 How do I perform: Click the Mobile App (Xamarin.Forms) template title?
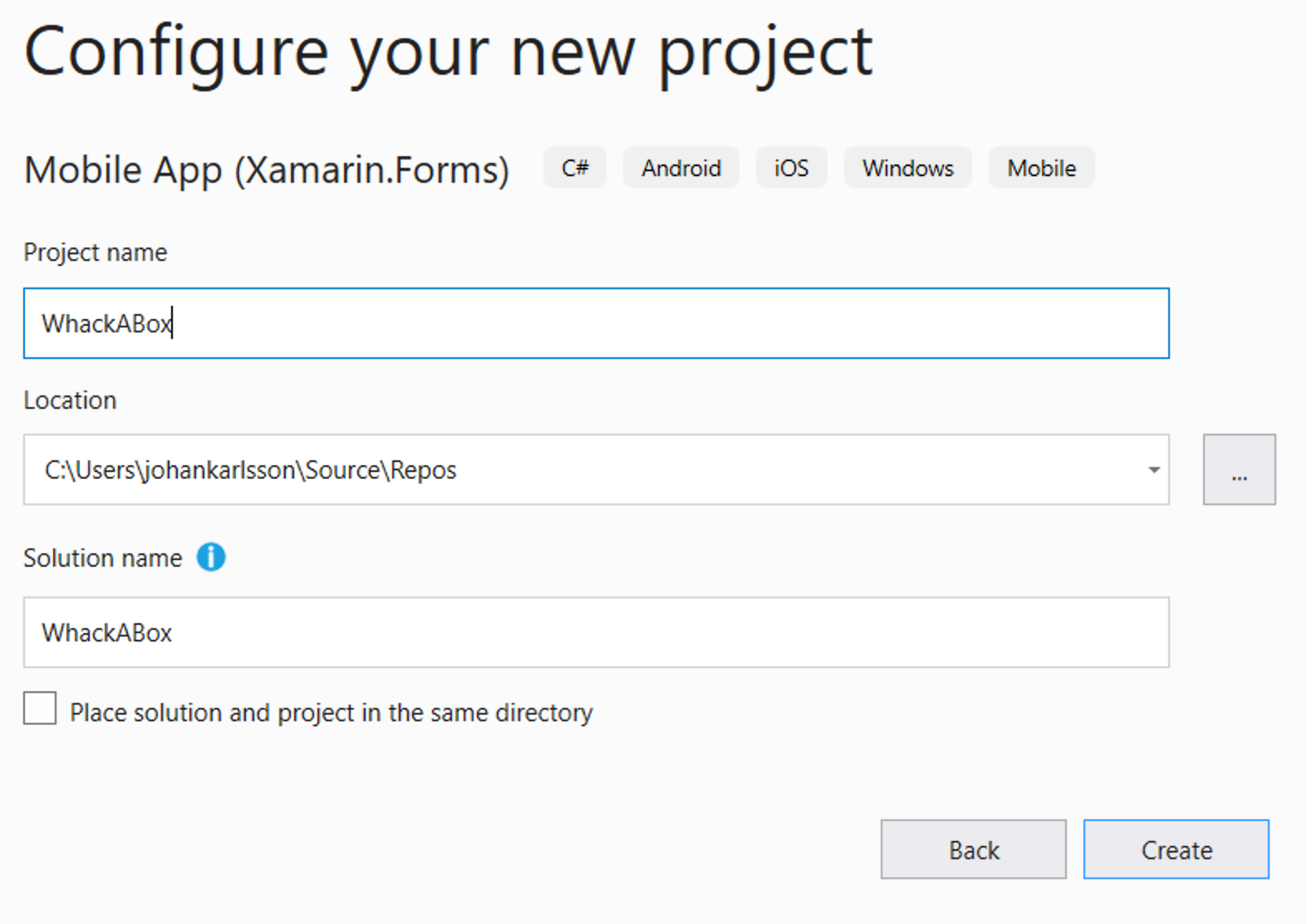[x=267, y=170]
